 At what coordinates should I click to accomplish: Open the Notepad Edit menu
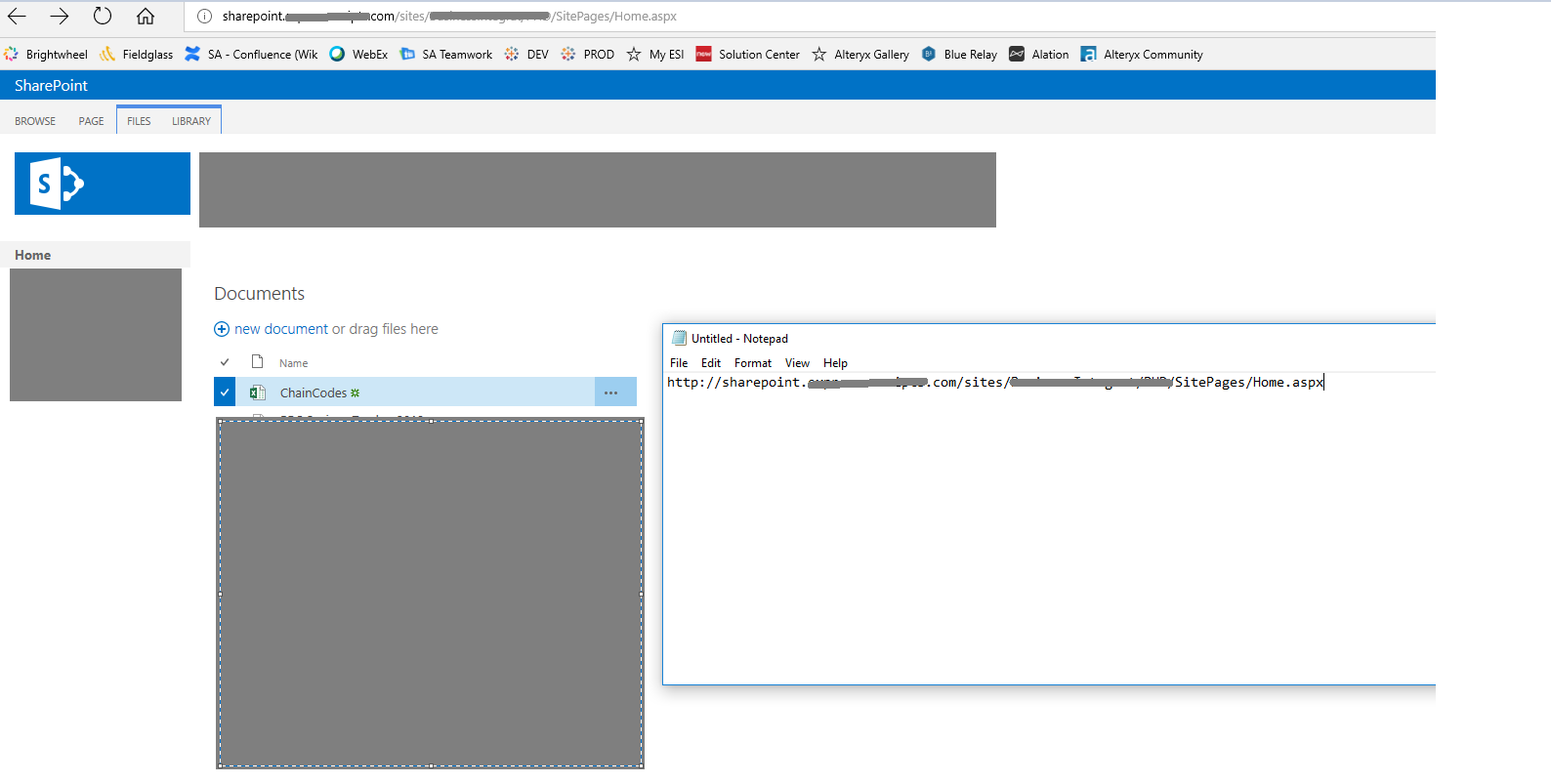pyautogui.click(x=711, y=363)
